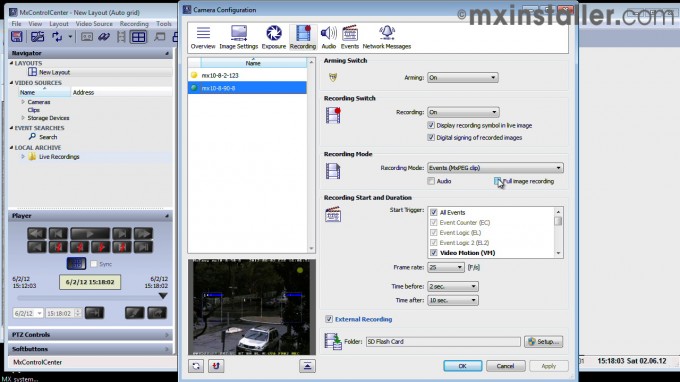Click the fast rewind button in Player
Screen dimensions: 680x382
(36, 234)
